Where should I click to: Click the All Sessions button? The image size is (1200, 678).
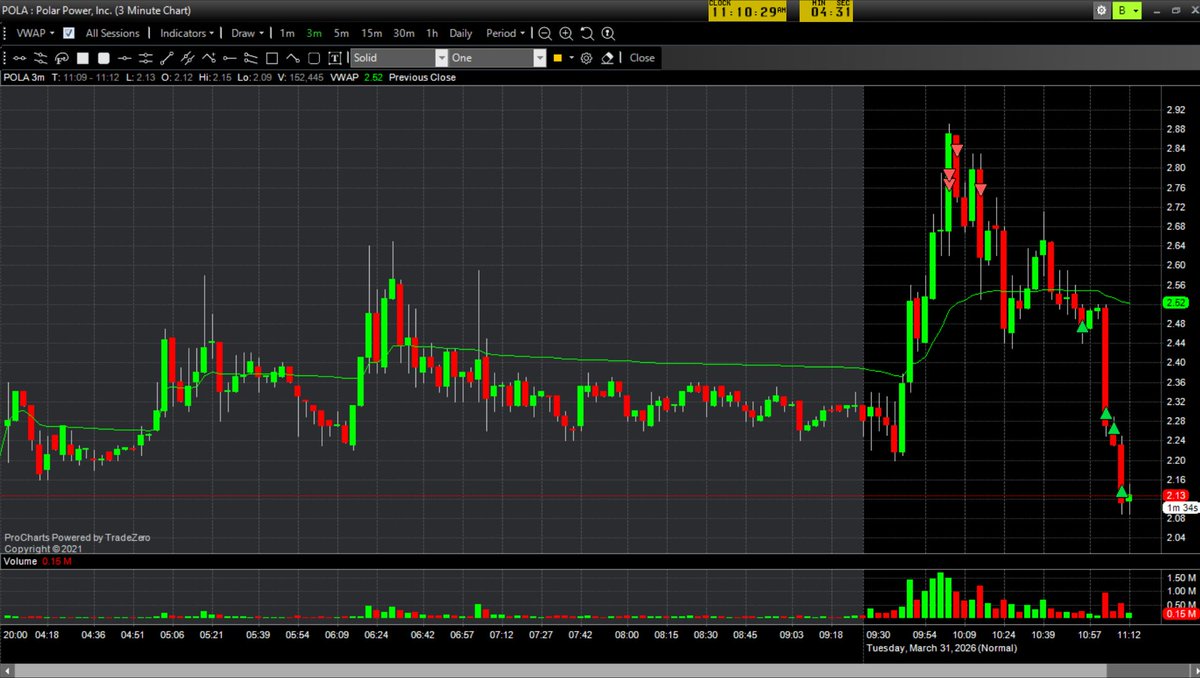[x=113, y=33]
